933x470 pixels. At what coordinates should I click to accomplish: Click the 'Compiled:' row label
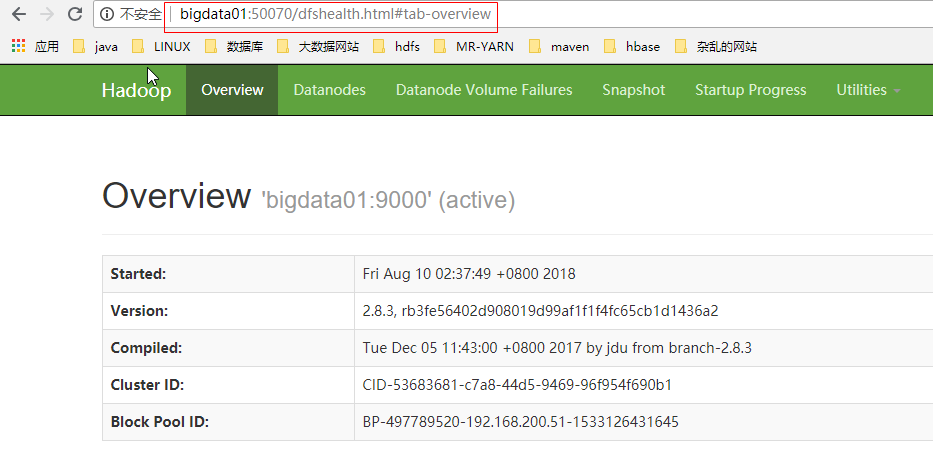pyautogui.click(x=146, y=347)
